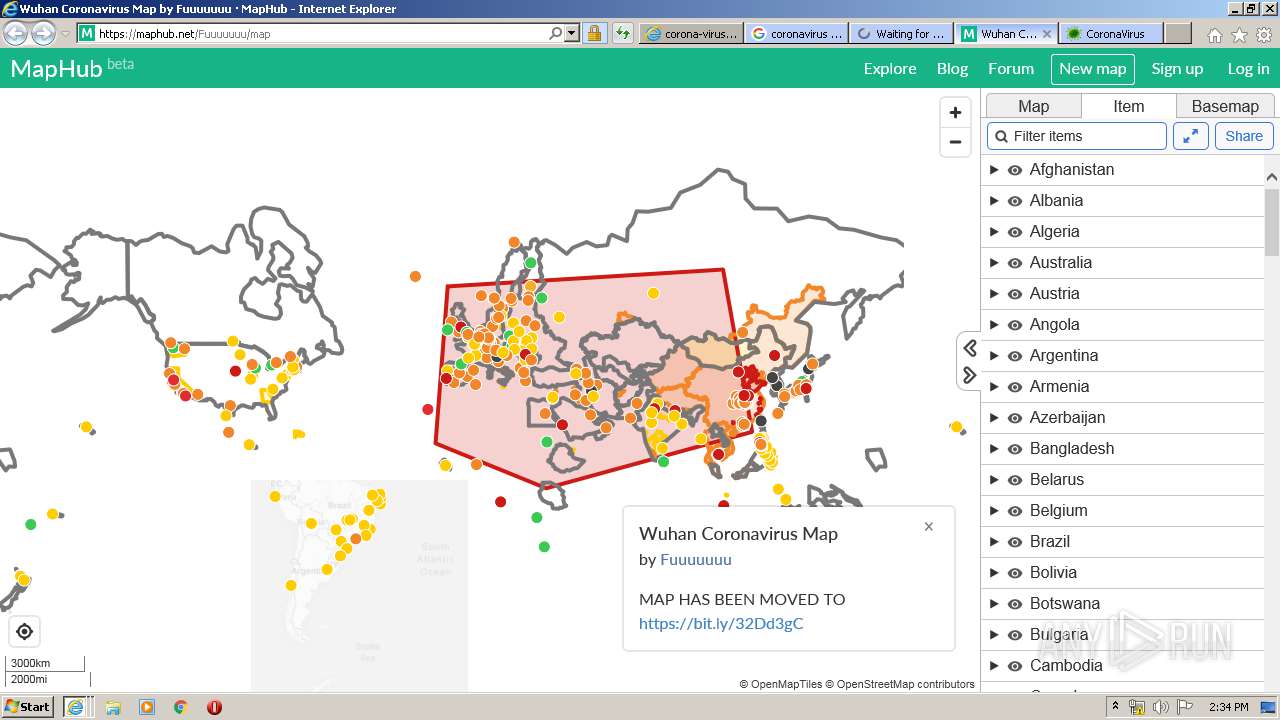
Task: Switch to the corona-virus browser tab
Action: point(692,33)
